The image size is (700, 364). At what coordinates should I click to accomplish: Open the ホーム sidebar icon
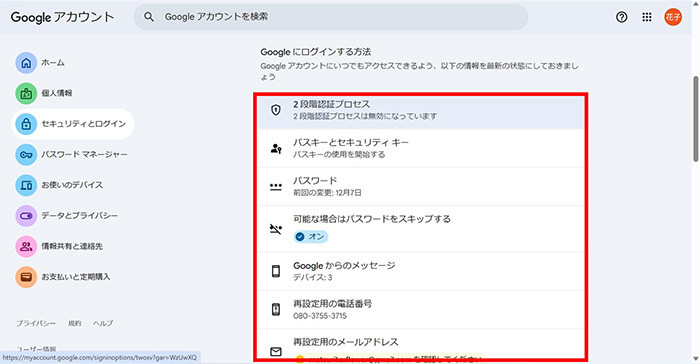click(26, 63)
